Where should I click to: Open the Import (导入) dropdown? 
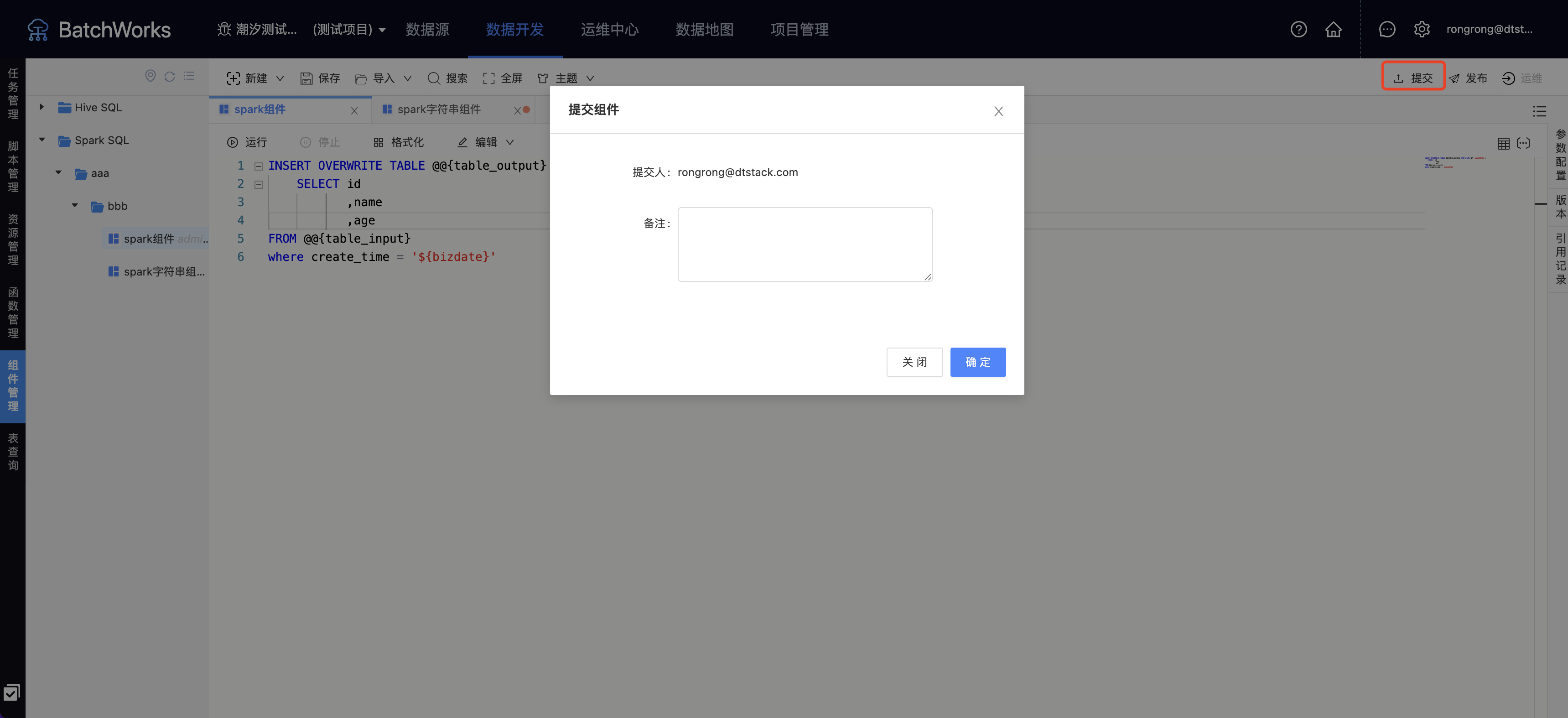[384, 78]
